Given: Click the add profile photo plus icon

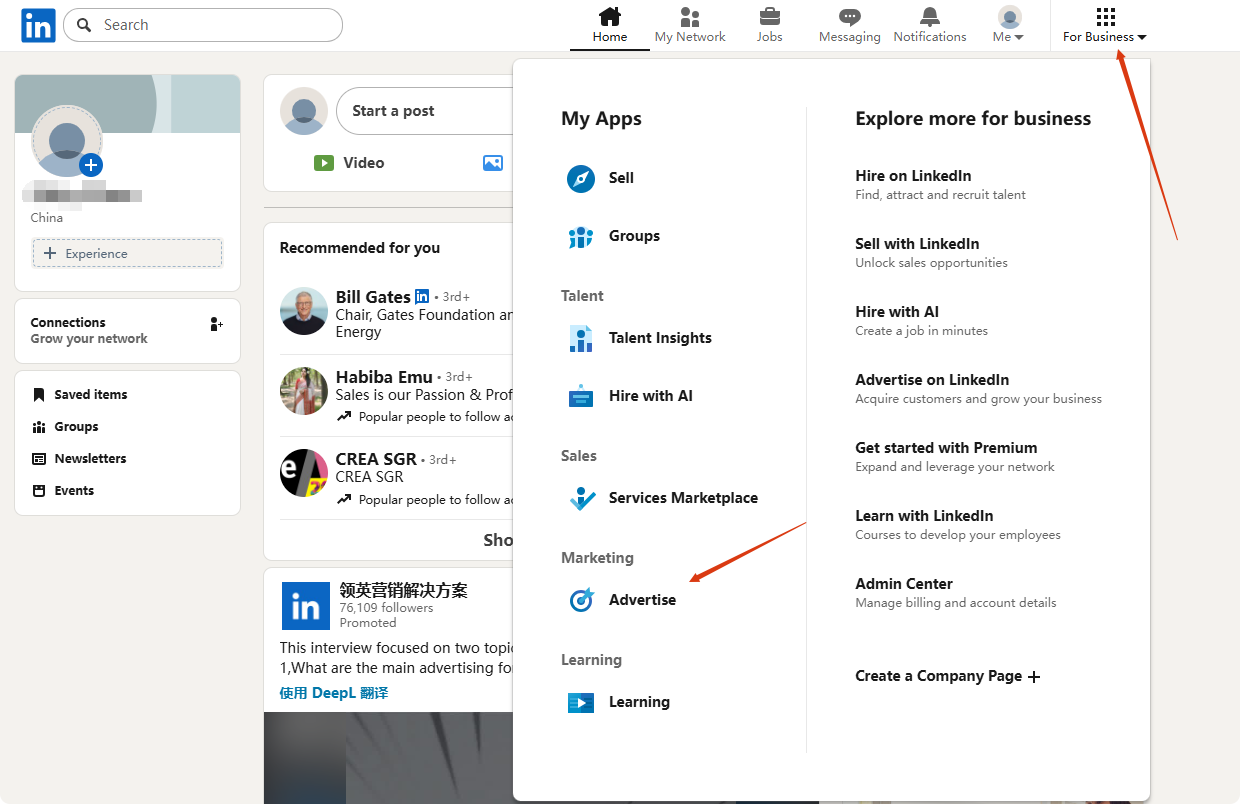Looking at the screenshot, I should [x=91, y=165].
